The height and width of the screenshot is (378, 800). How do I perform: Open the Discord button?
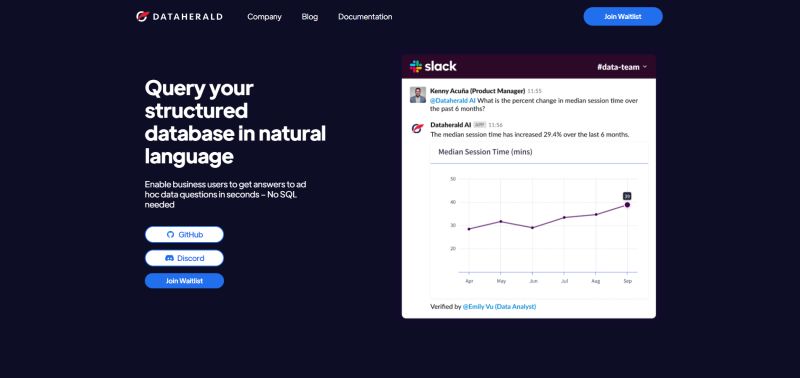pyautogui.click(x=184, y=258)
